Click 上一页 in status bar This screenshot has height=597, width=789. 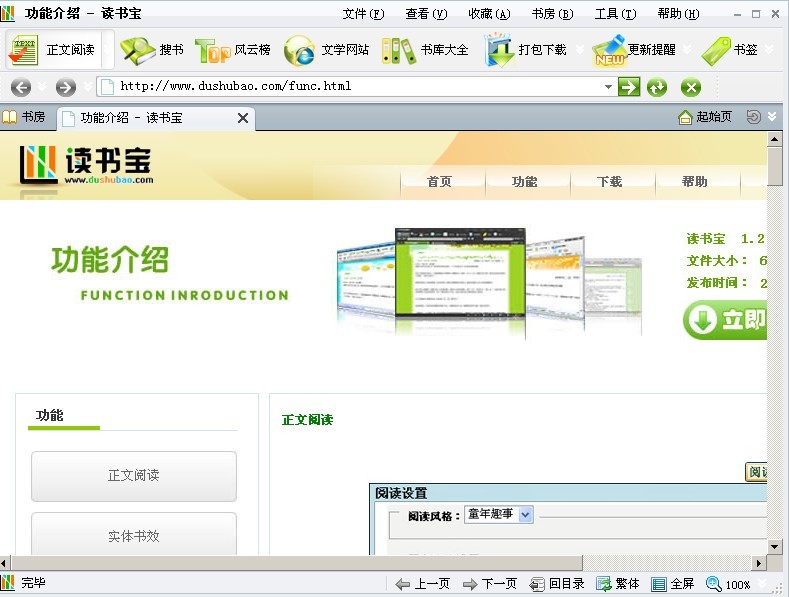pos(423,584)
